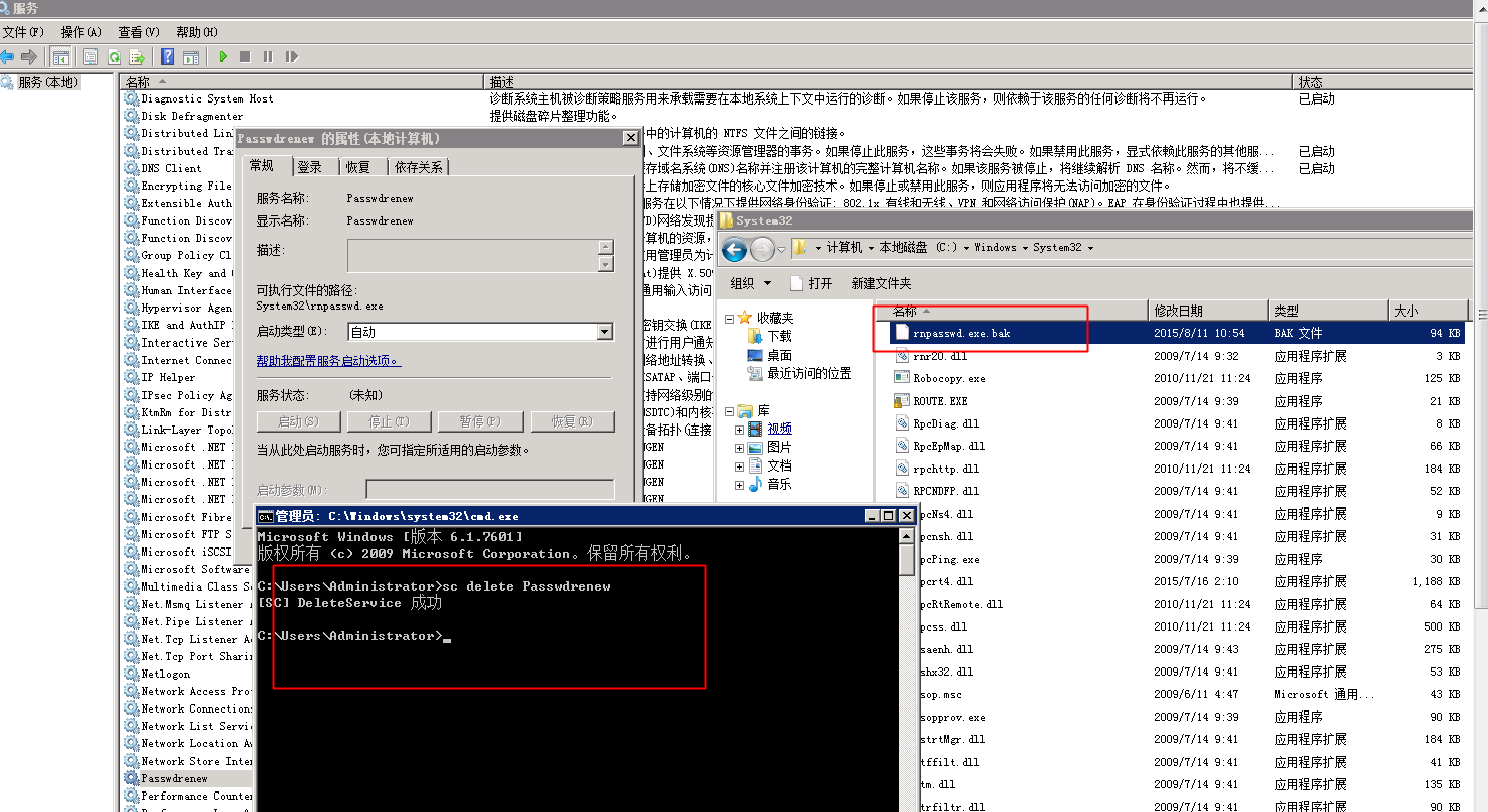Viewport: 1488px width, 812px height.
Task: Switch to the 恢复 tab in properties dialog
Action: [357, 167]
